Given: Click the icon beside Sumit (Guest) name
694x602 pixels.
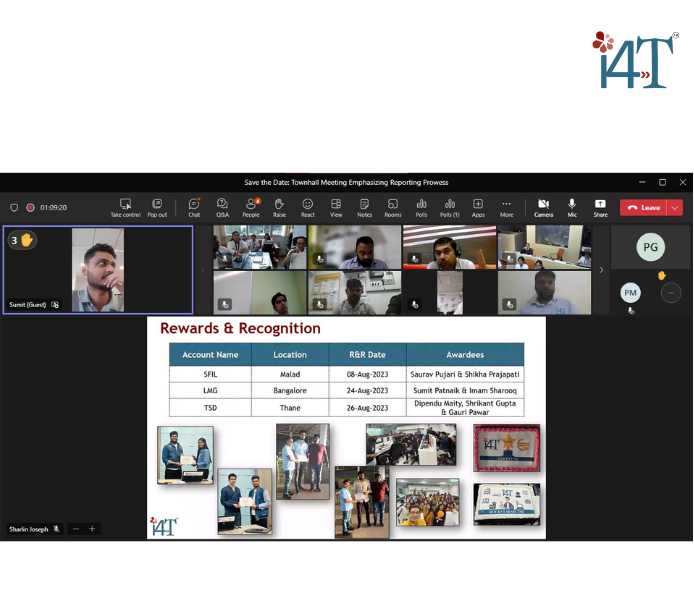Looking at the screenshot, I should coord(55,305).
